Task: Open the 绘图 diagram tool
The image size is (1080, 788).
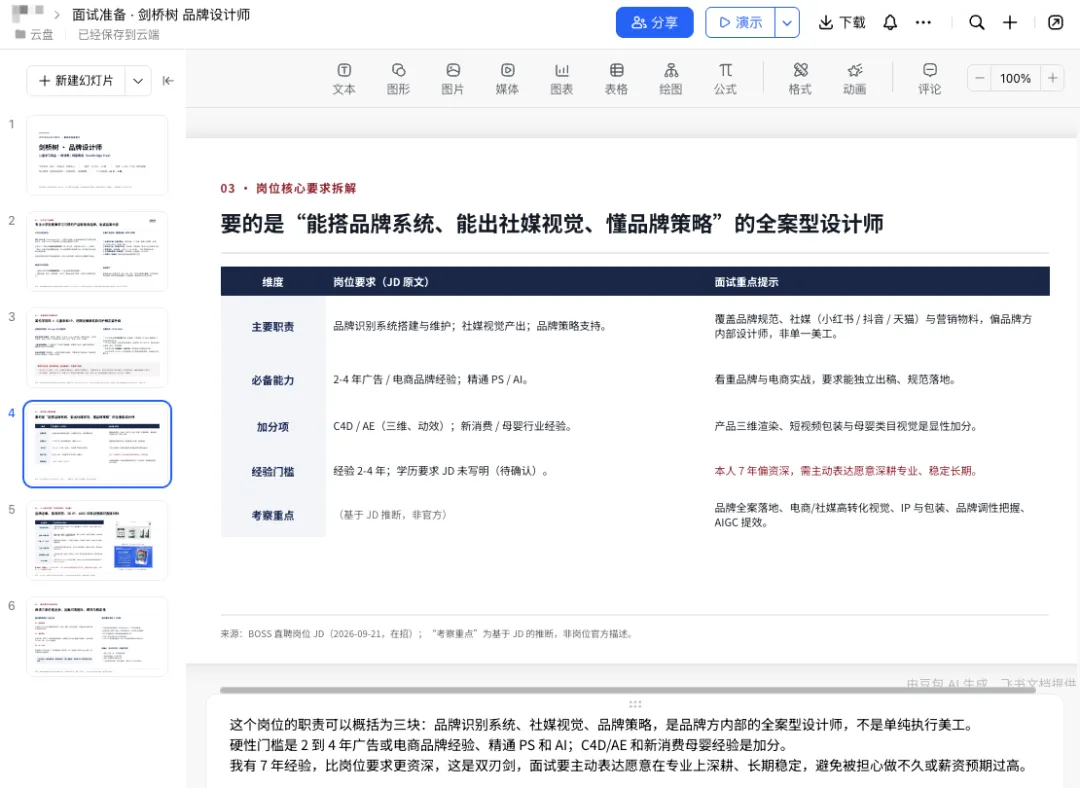Action: [x=670, y=79]
